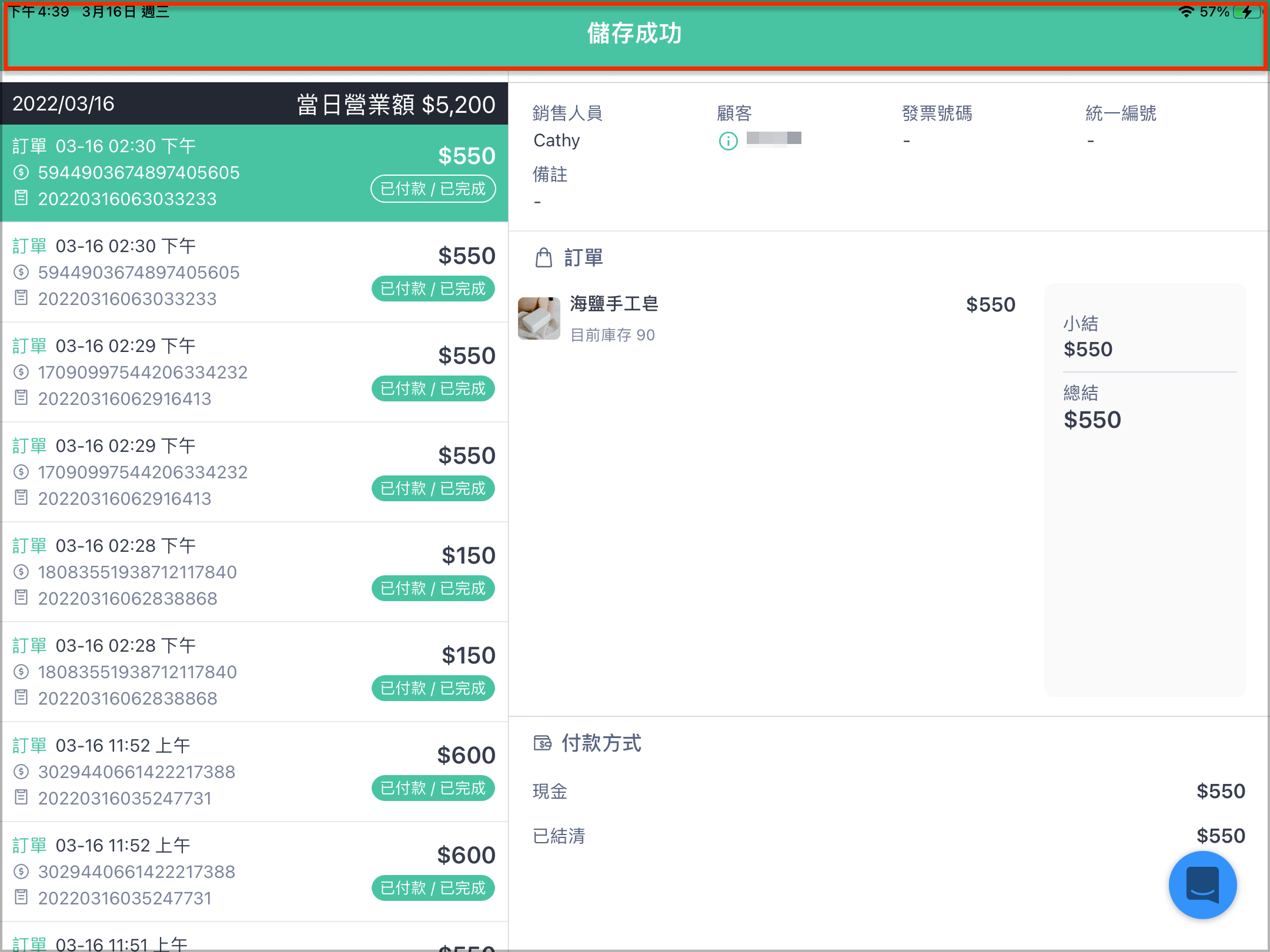Open the 海鹽手工皂 product thumbnail

click(539, 318)
